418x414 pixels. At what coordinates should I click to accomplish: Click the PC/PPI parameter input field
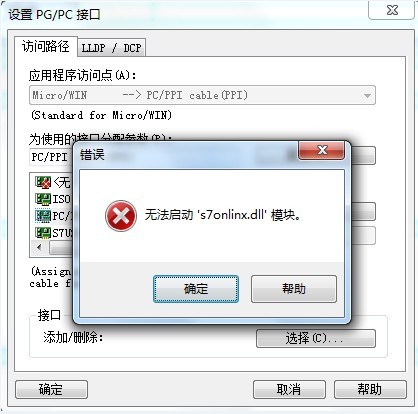tap(51, 156)
